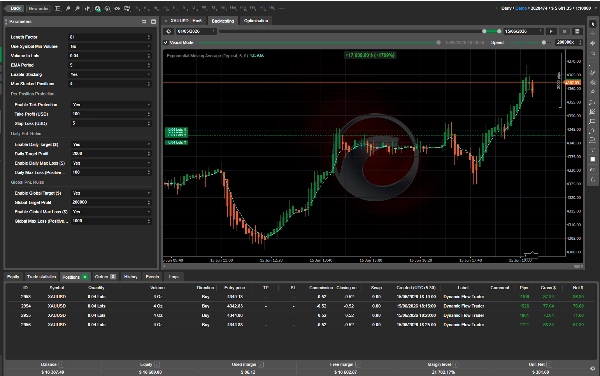The image size is (600, 376).
Task: Start the backtest with play button
Action: click(x=551, y=31)
